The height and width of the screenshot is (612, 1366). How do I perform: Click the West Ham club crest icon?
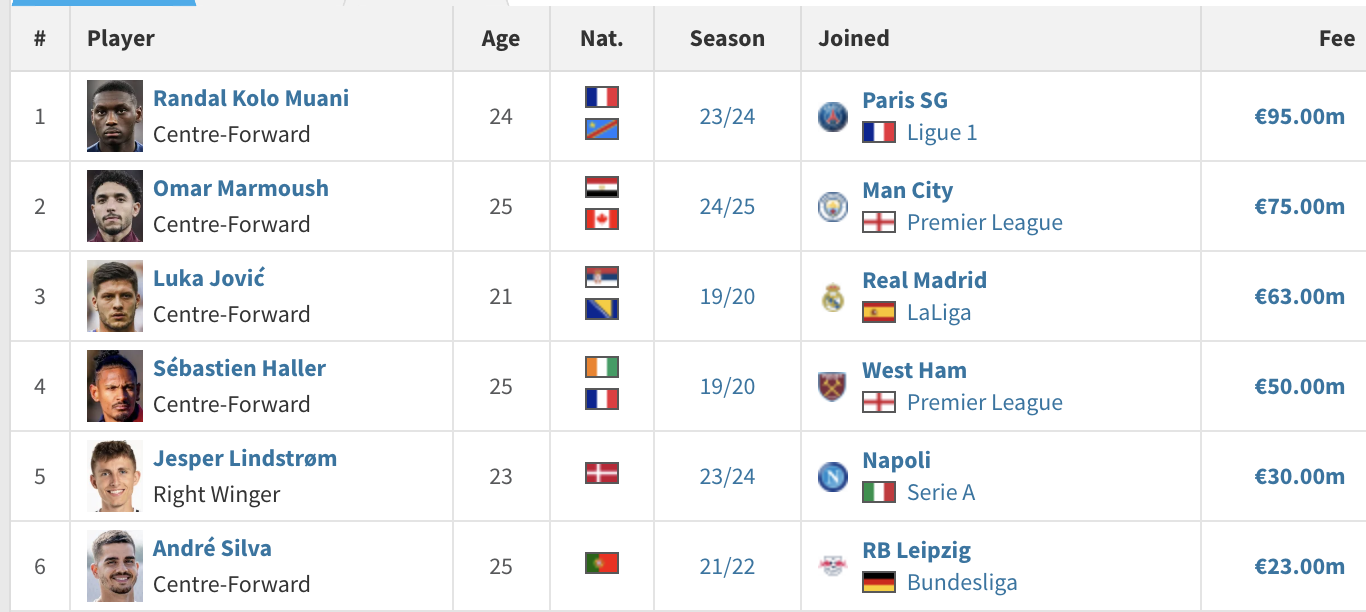tap(832, 387)
